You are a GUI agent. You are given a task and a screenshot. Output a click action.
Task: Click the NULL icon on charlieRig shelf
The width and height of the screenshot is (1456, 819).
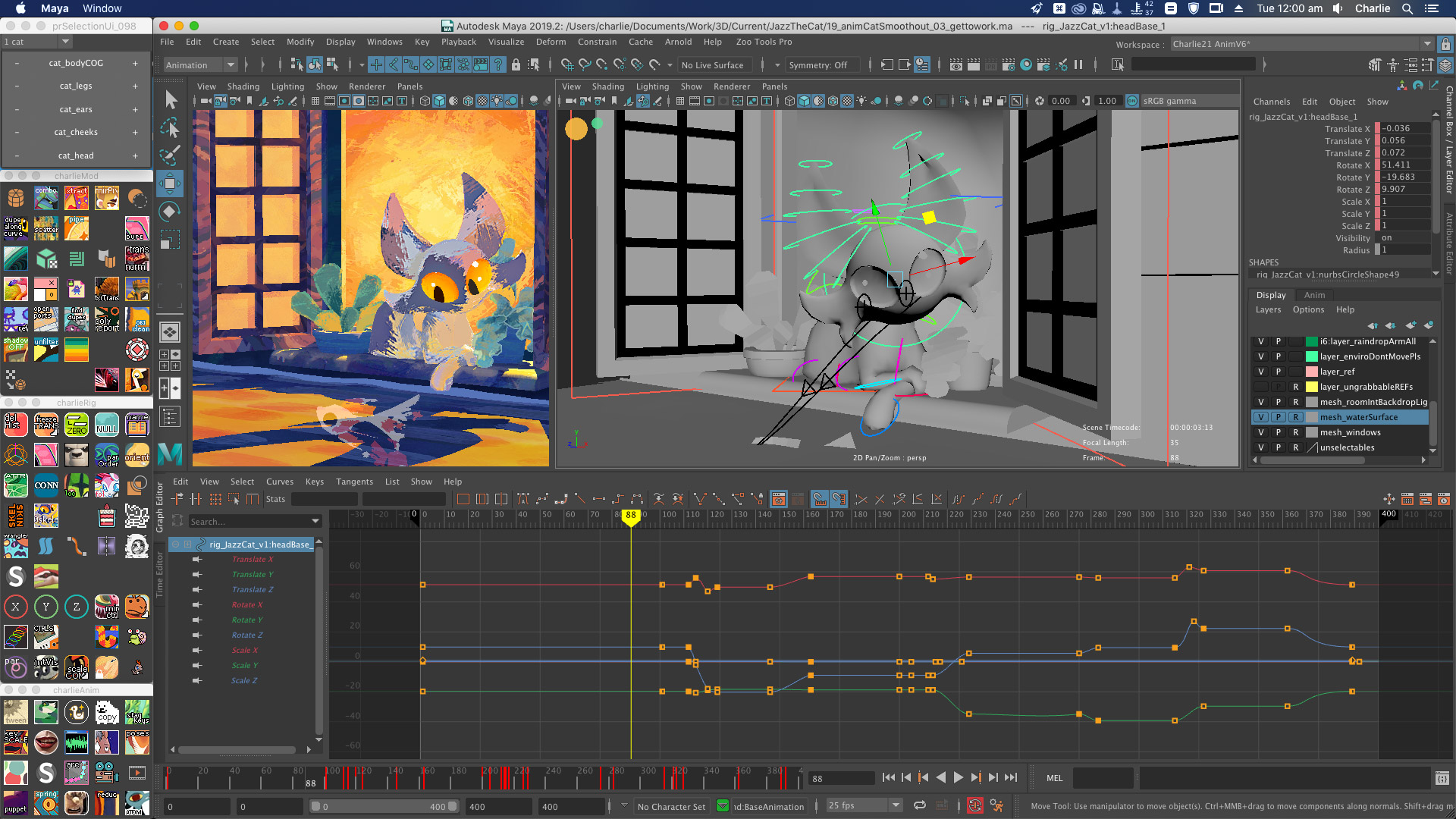pos(106,425)
